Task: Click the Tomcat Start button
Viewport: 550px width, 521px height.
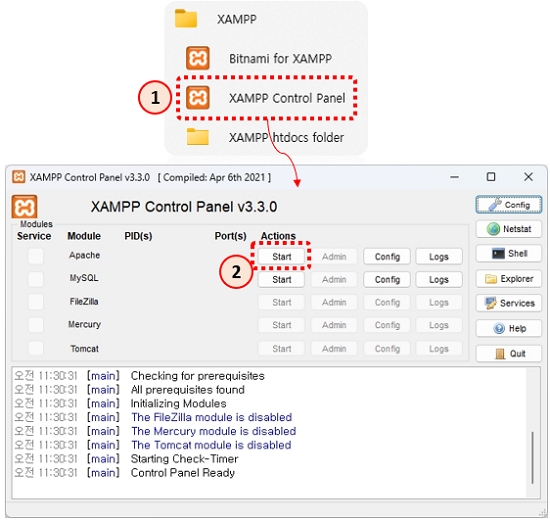Action: click(281, 349)
